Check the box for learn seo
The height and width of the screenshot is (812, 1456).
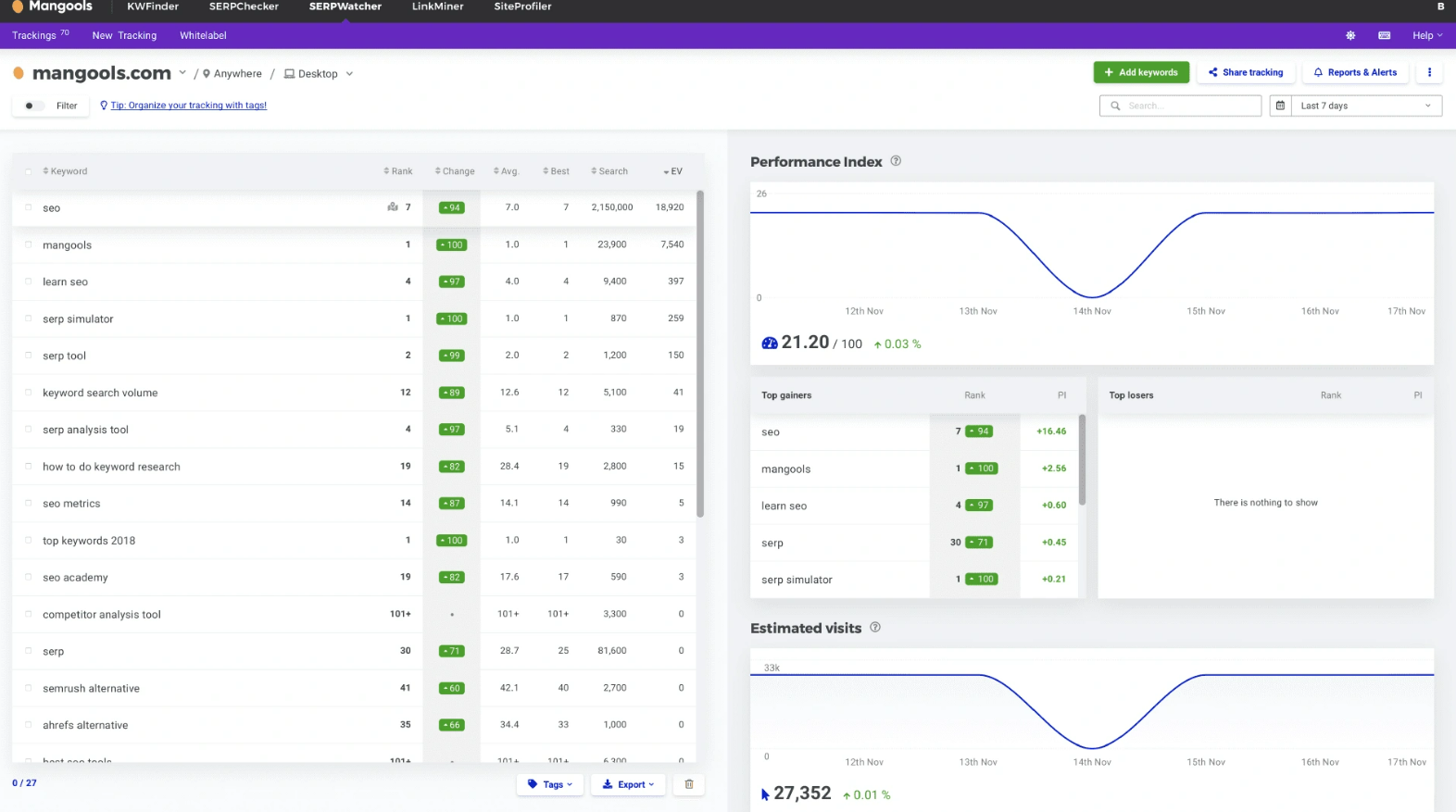click(x=29, y=281)
